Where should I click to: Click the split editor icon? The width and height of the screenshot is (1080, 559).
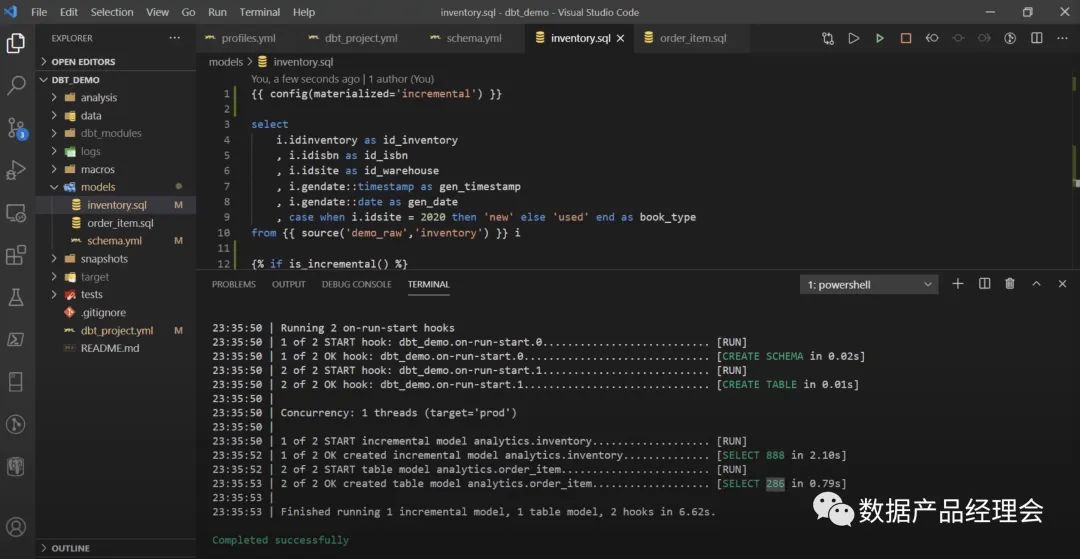[x=1036, y=38]
